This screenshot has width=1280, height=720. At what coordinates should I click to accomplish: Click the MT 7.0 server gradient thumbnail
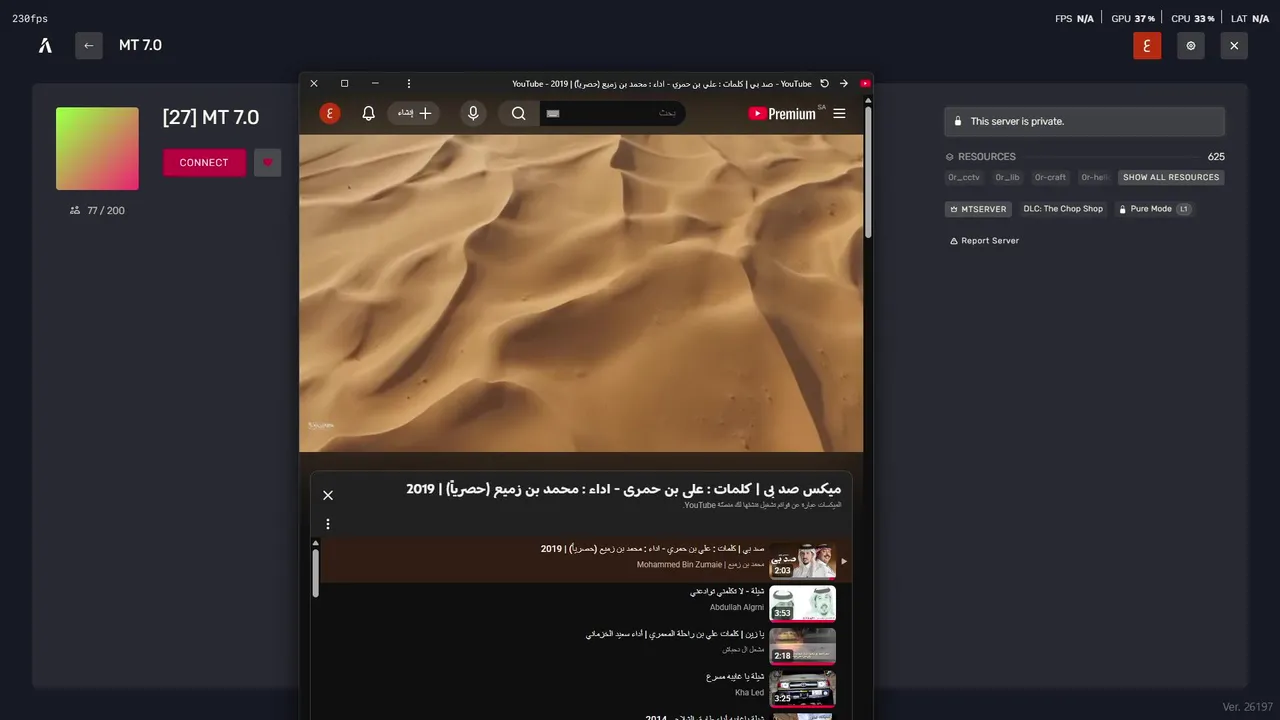97,148
